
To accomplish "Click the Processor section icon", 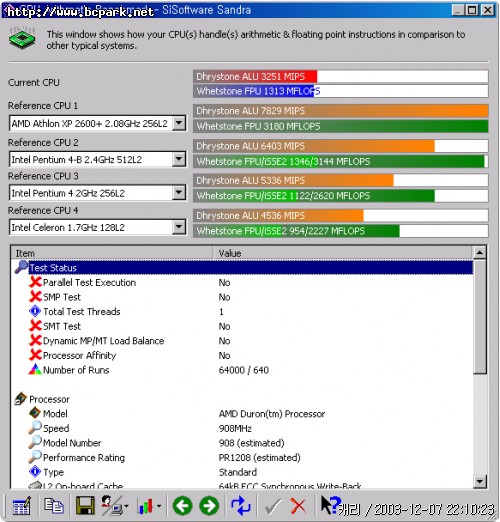I will 20,399.
